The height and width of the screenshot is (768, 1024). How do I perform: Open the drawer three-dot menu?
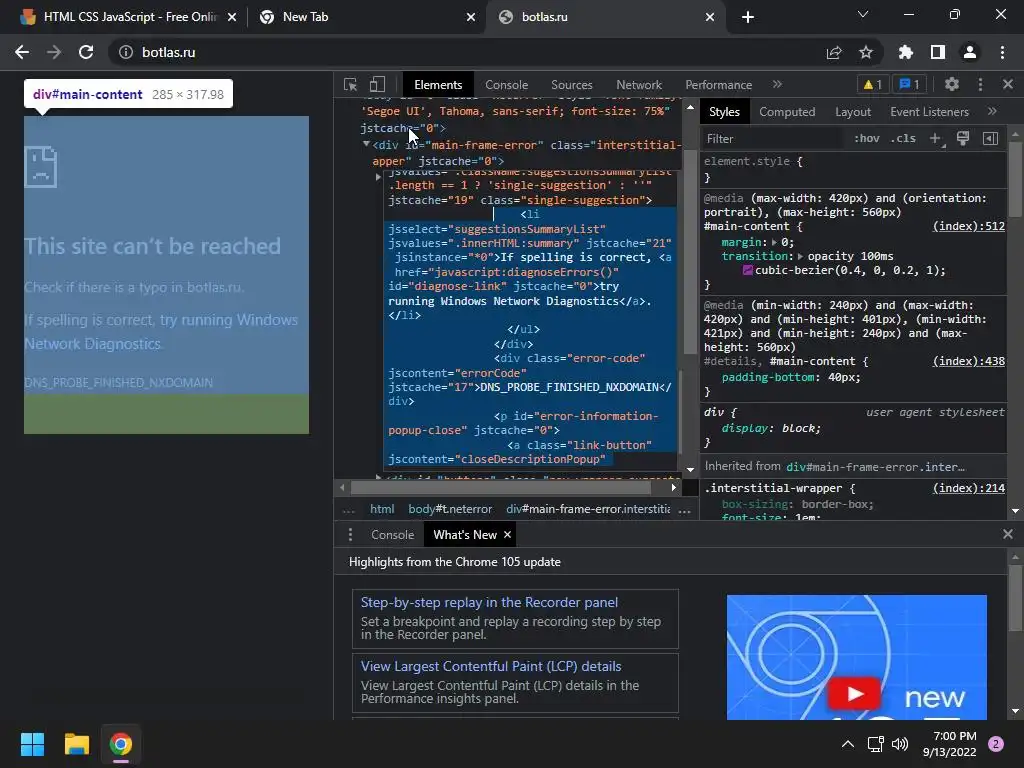[x=350, y=535]
